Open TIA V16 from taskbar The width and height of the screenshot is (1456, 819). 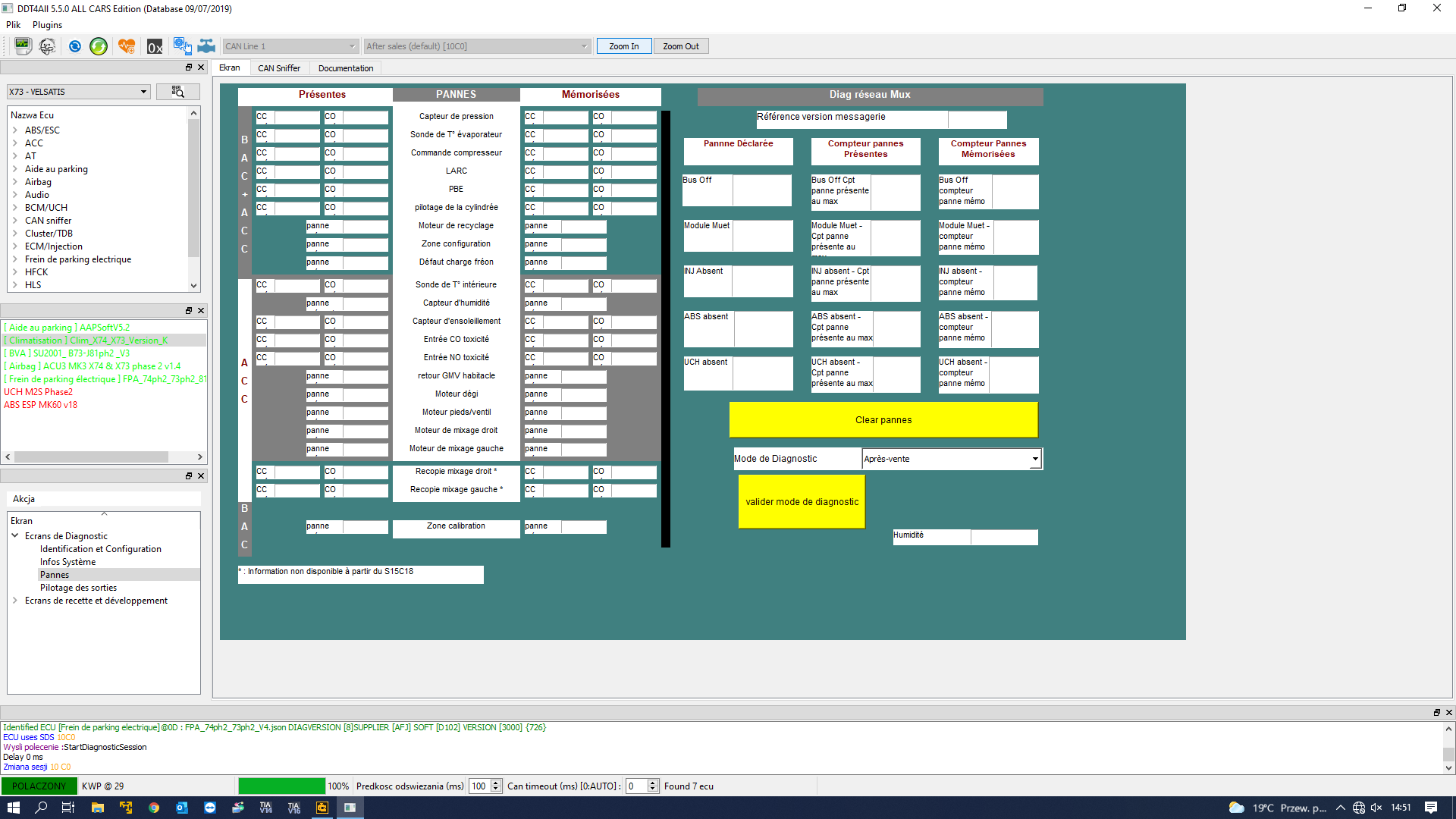click(294, 808)
